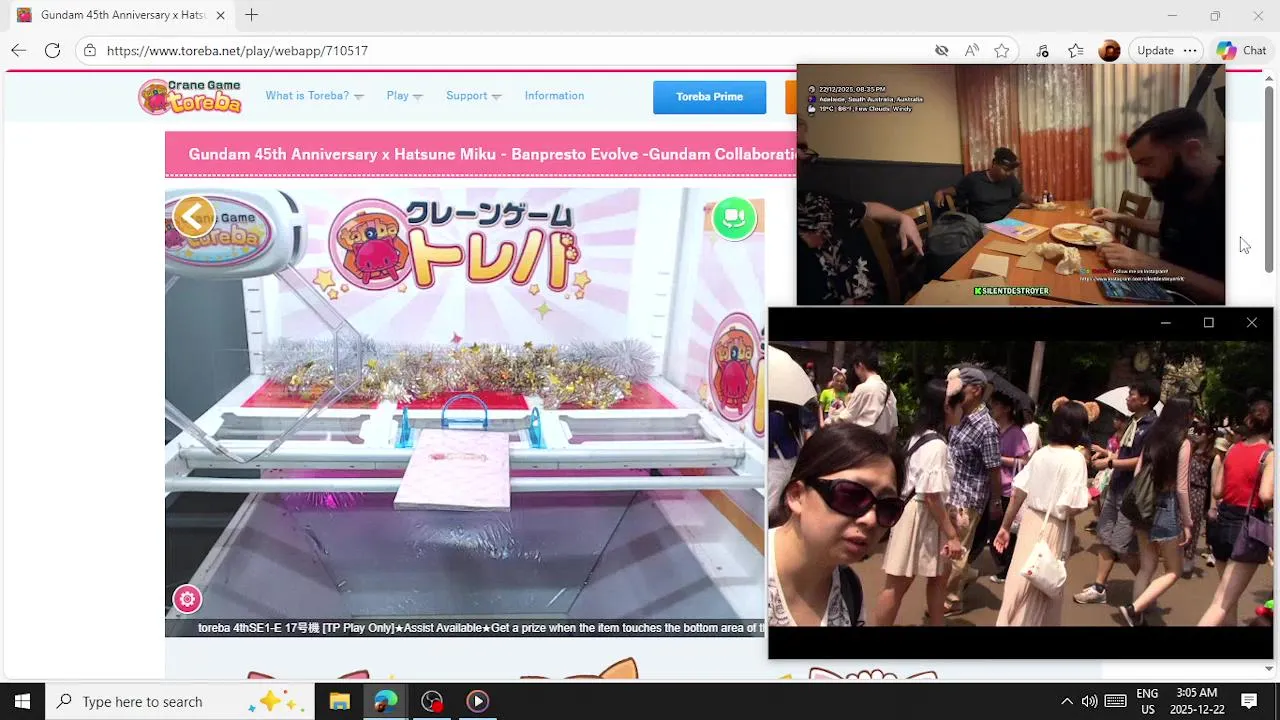1280x720 pixels.
Task: Start Read aloud from address bar
Action: coord(971,50)
